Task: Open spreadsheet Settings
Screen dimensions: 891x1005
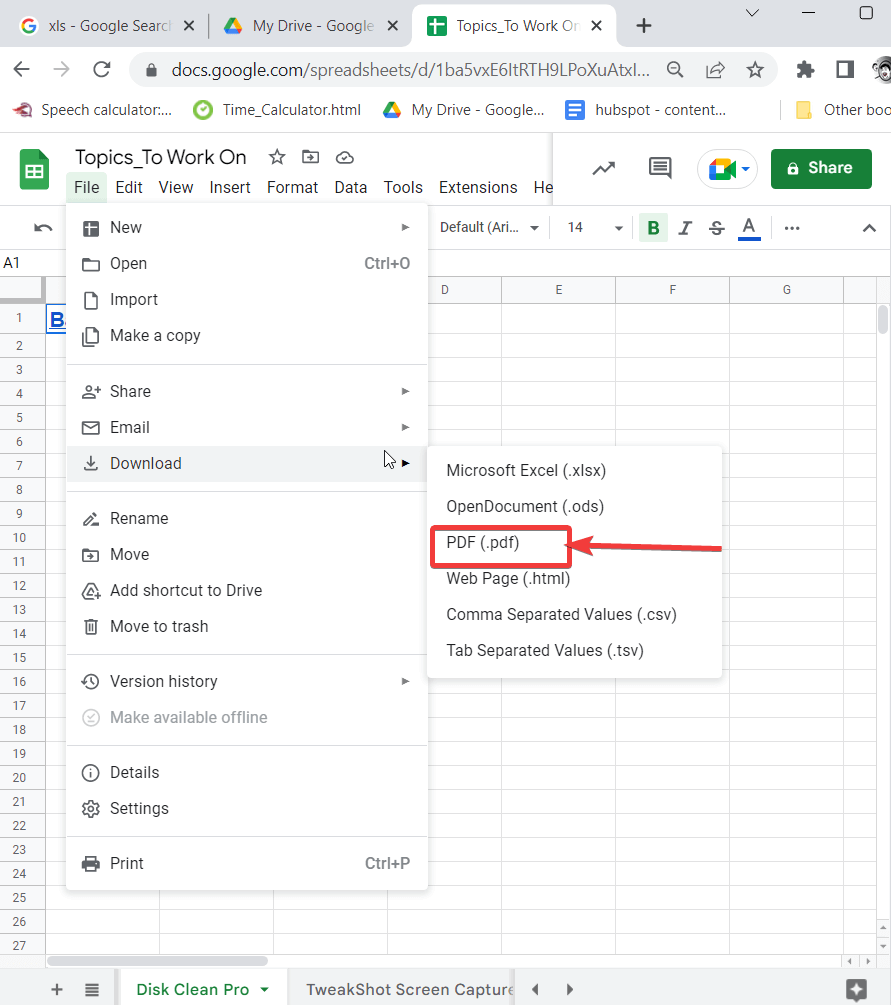Action: [247, 808]
